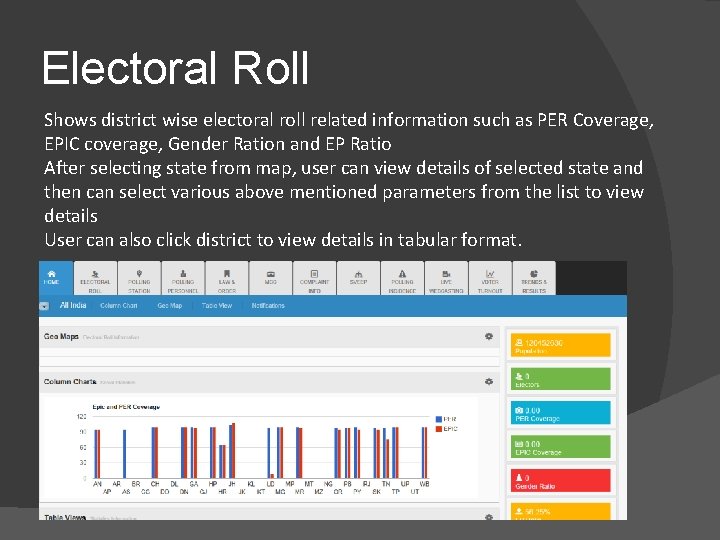Click the Gender Ratio stat card
Viewport: 720px width, 540px height.
pos(561,480)
